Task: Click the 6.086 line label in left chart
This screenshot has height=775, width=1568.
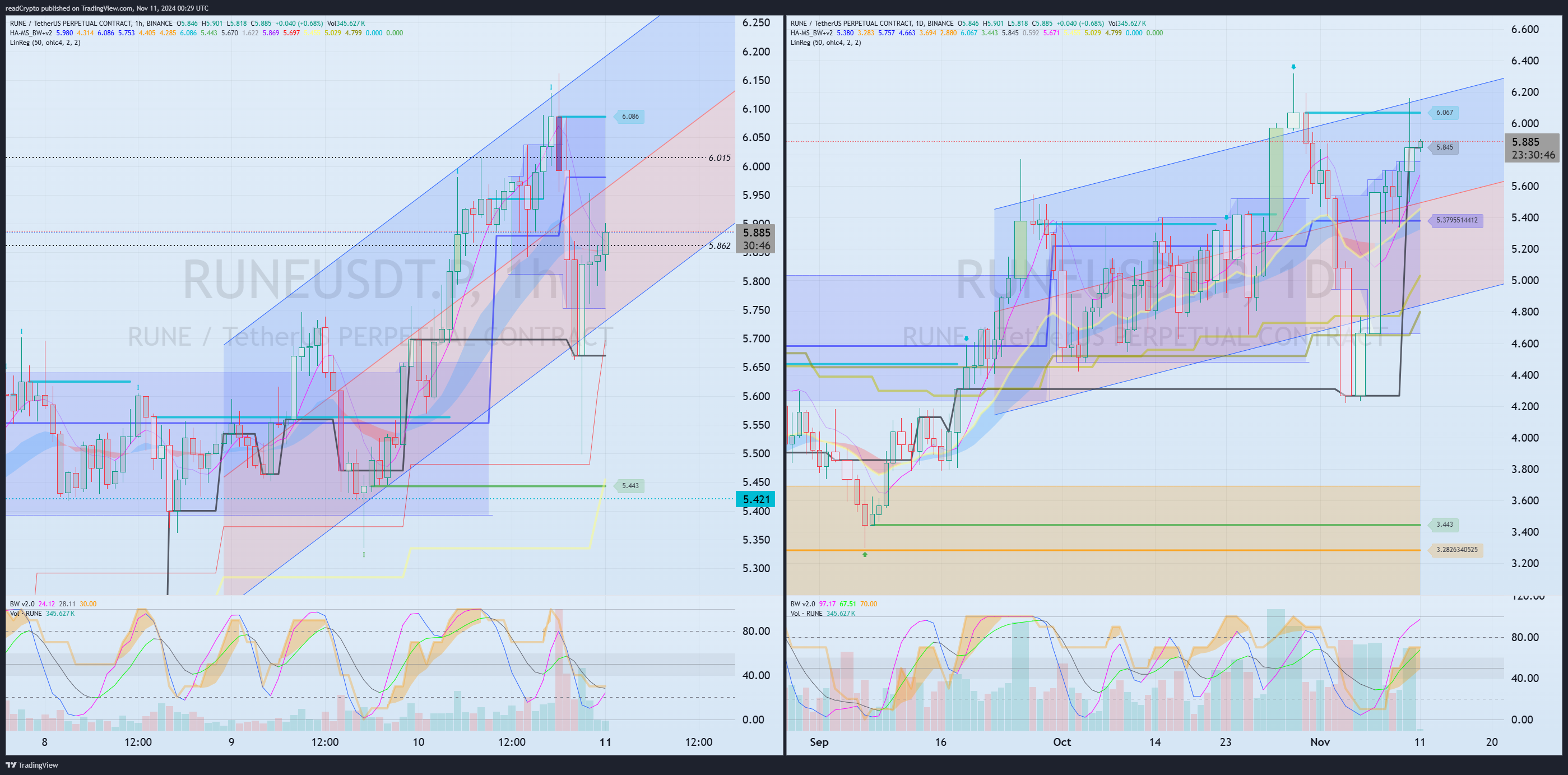Action: (629, 117)
